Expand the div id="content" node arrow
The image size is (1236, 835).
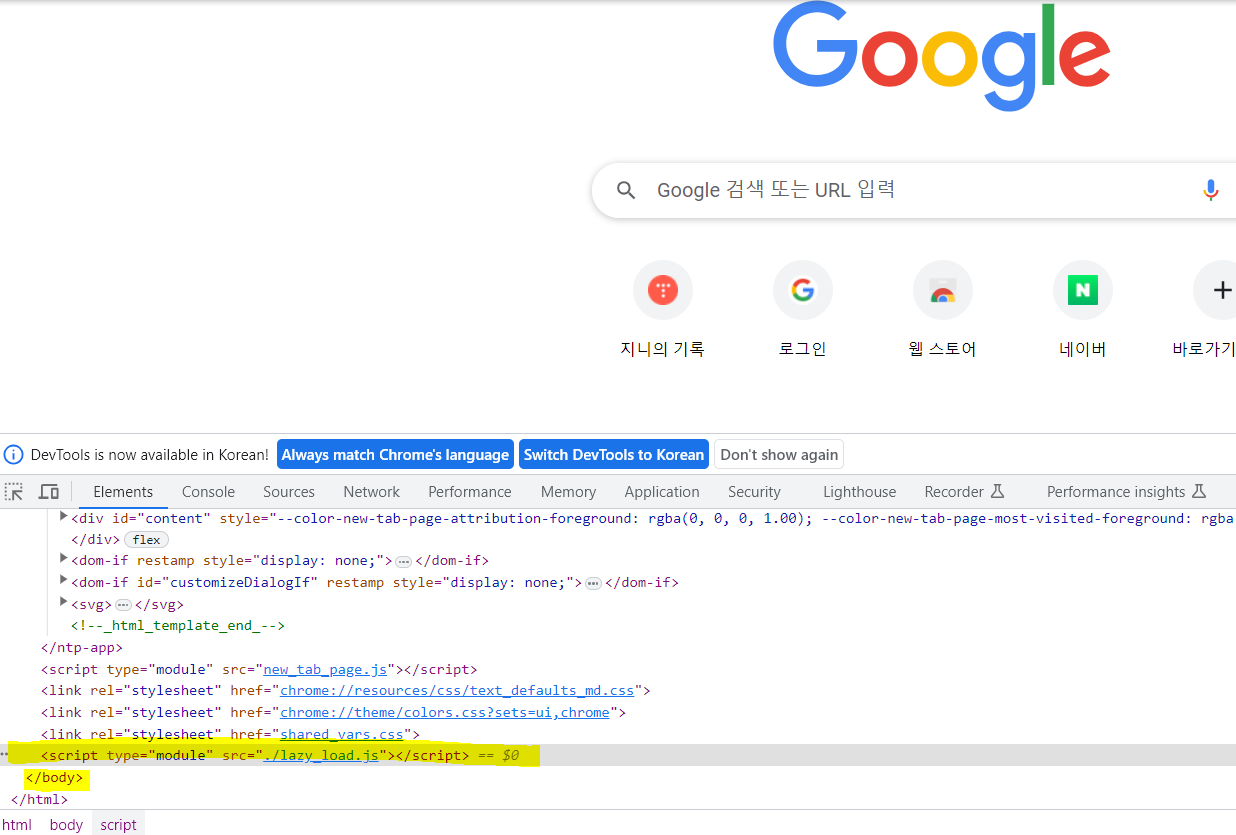pyautogui.click(x=64, y=517)
